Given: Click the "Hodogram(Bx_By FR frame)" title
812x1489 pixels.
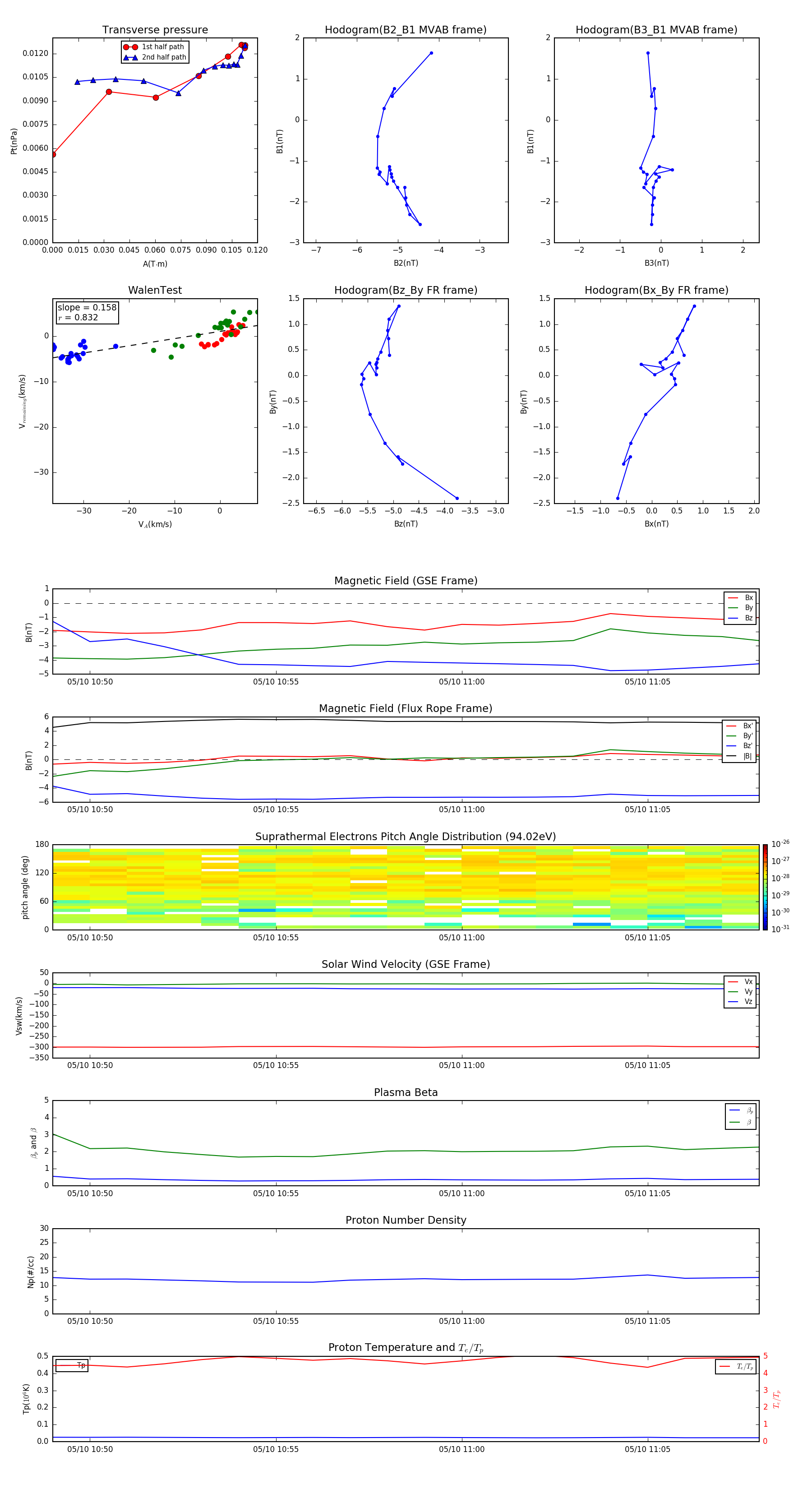Looking at the screenshot, I should (x=656, y=290).
